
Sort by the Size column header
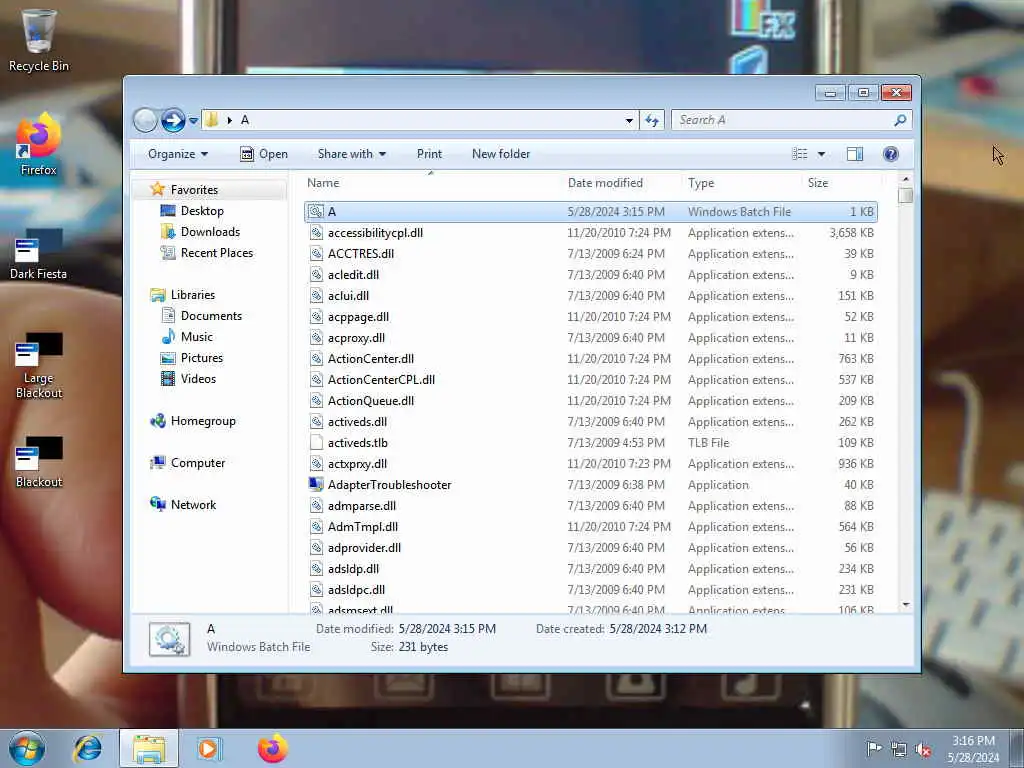840,183
